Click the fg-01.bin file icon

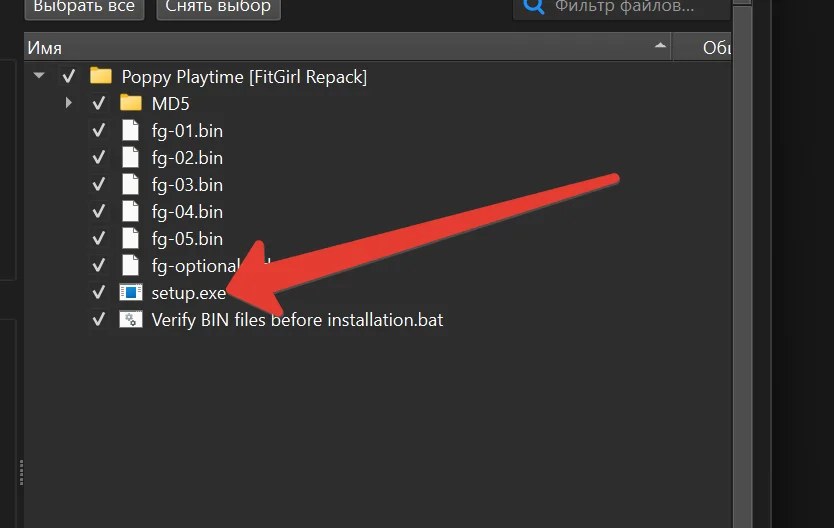pyautogui.click(x=130, y=130)
